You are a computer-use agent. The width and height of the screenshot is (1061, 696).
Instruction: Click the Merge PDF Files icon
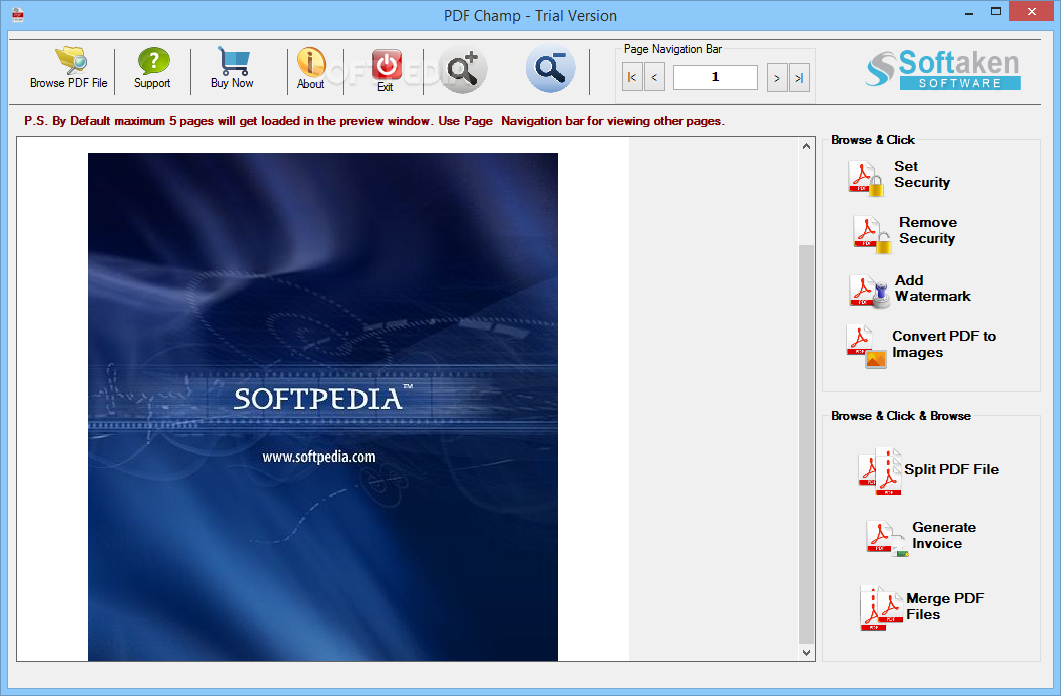(x=882, y=608)
